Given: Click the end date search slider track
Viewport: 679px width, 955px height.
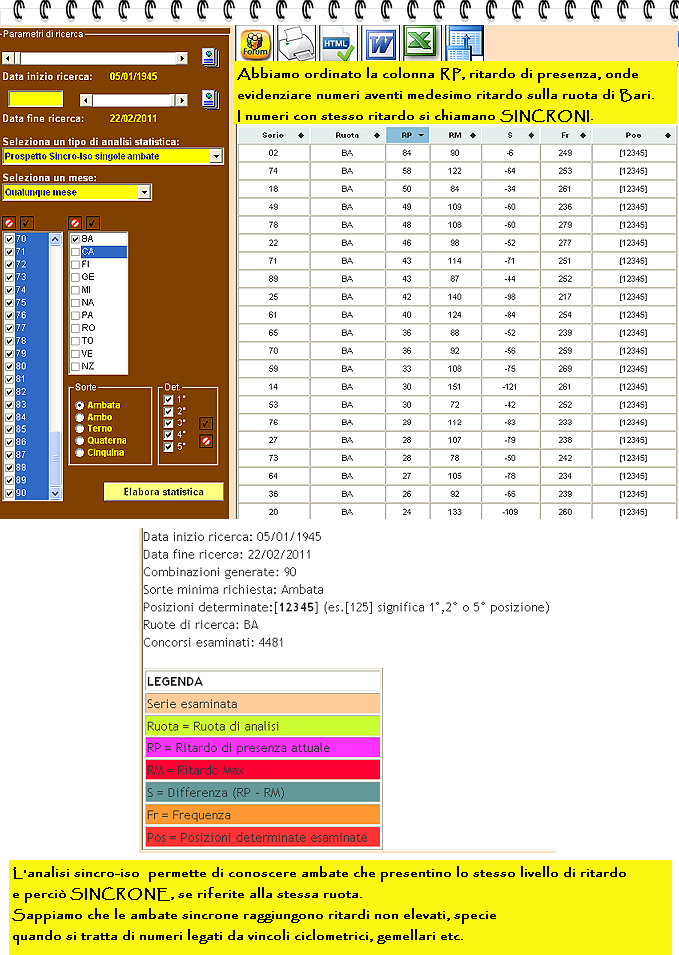Looking at the screenshot, I should (x=140, y=99).
